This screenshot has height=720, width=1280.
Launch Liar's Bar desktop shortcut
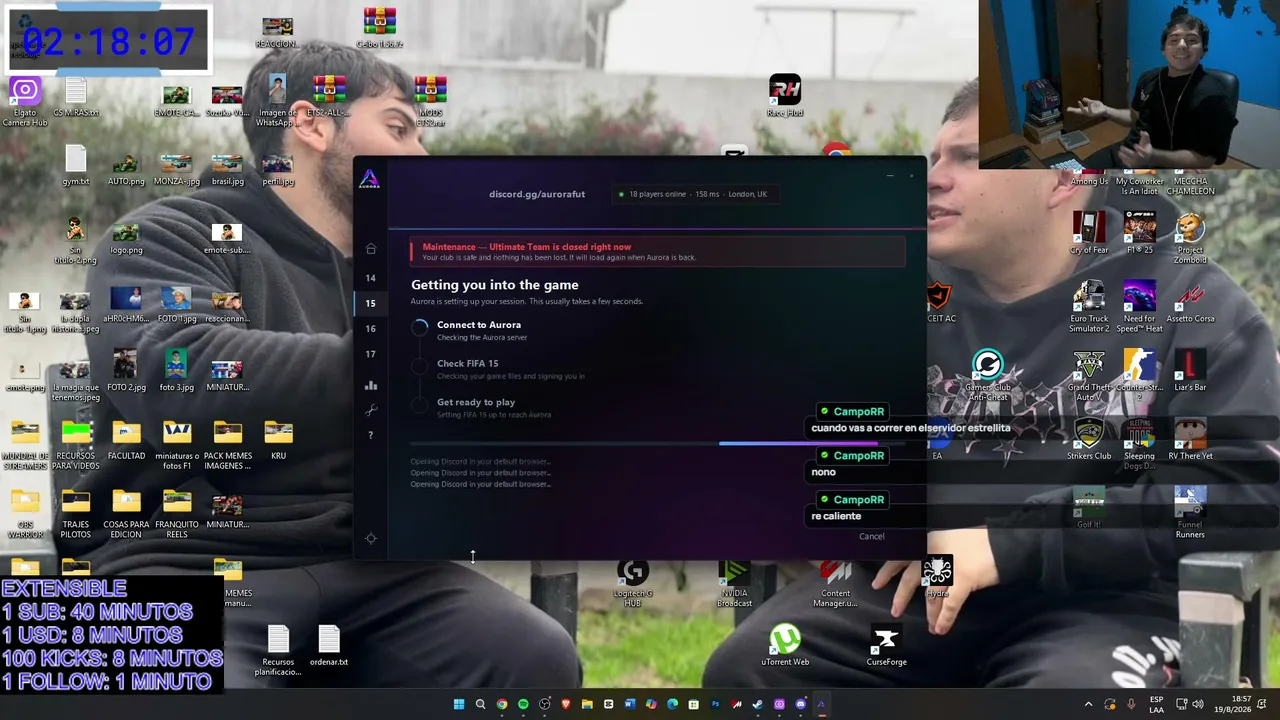1190,371
